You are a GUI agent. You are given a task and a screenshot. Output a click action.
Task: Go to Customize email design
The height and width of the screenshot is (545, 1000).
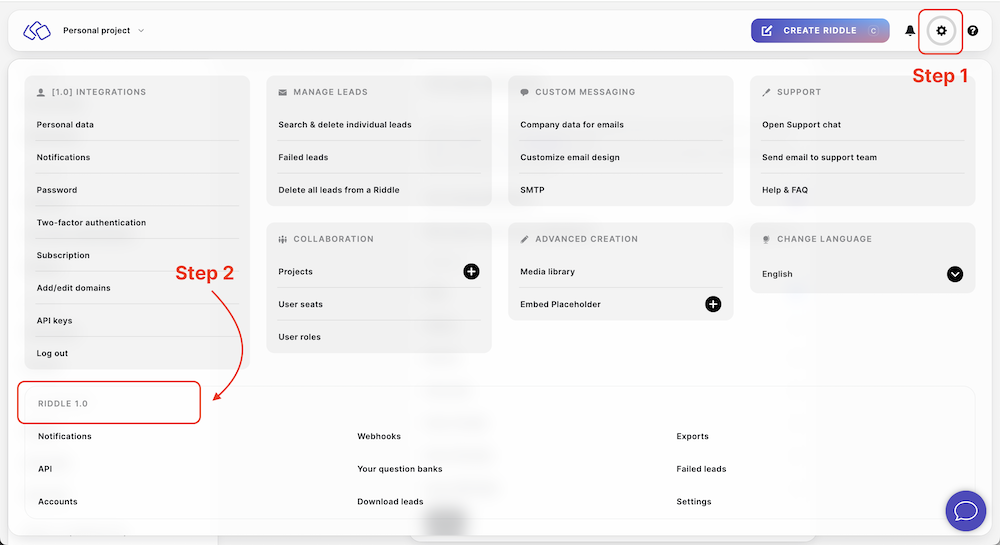point(570,158)
